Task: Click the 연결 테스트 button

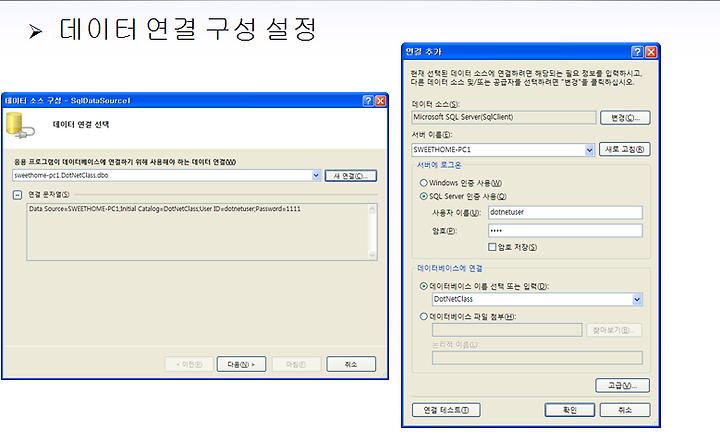Action: click(446, 410)
